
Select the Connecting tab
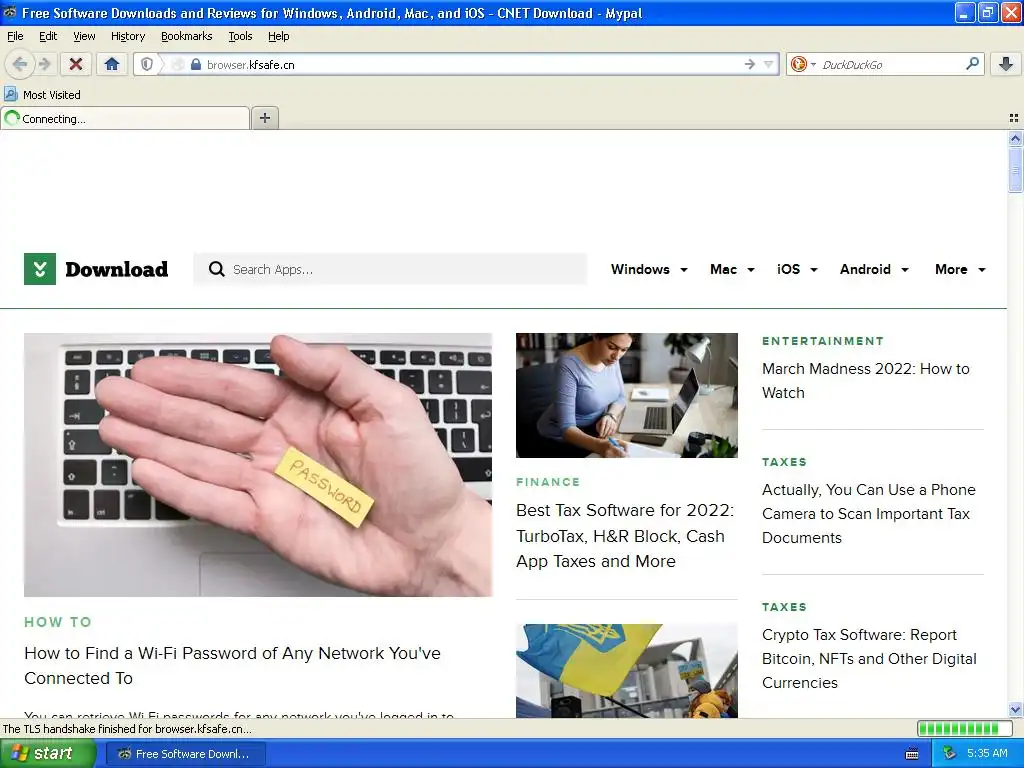125,118
